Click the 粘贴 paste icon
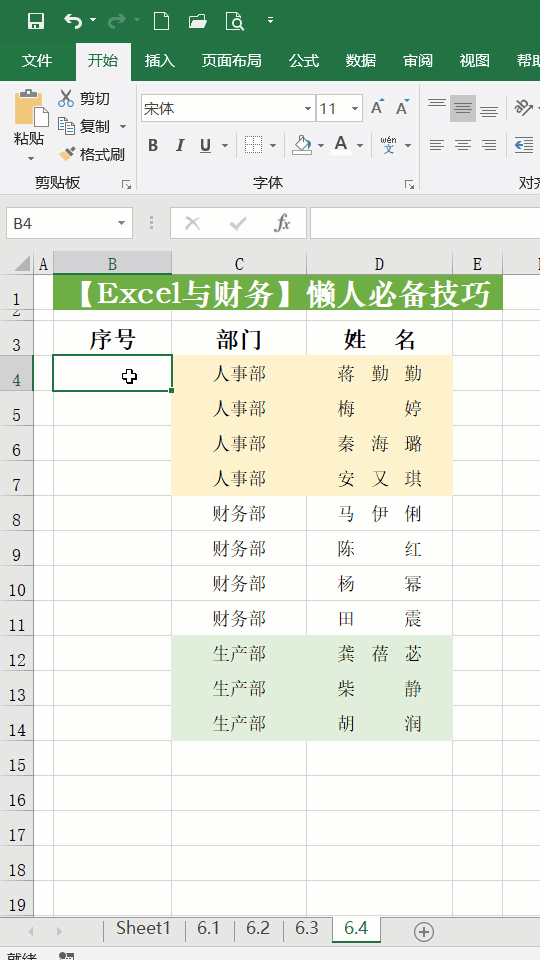Viewport: 540px width, 960px height. (31, 108)
